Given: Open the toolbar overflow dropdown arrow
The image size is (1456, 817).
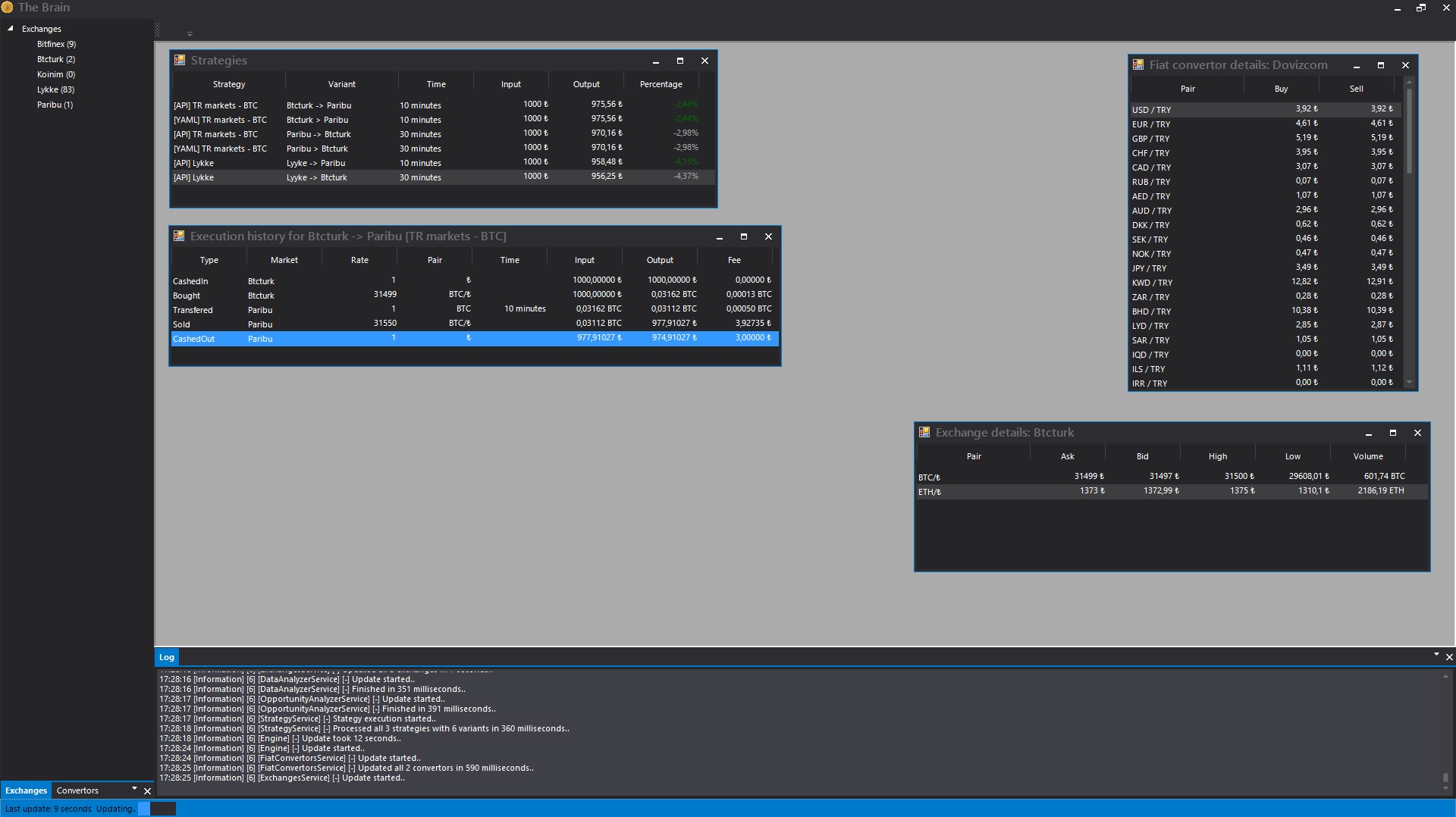Looking at the screenshot, I should [x=190, y=33].
